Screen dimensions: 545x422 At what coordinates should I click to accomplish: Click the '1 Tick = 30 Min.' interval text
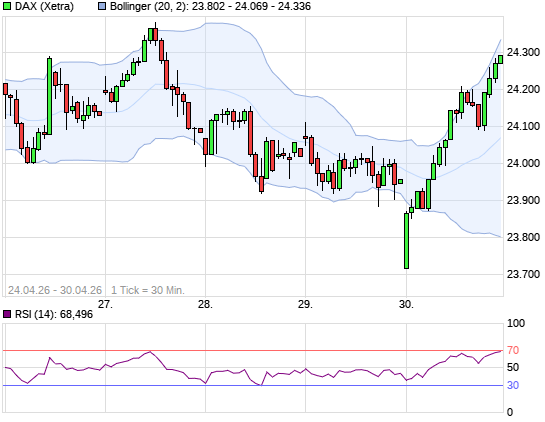[x=148, y=290]
